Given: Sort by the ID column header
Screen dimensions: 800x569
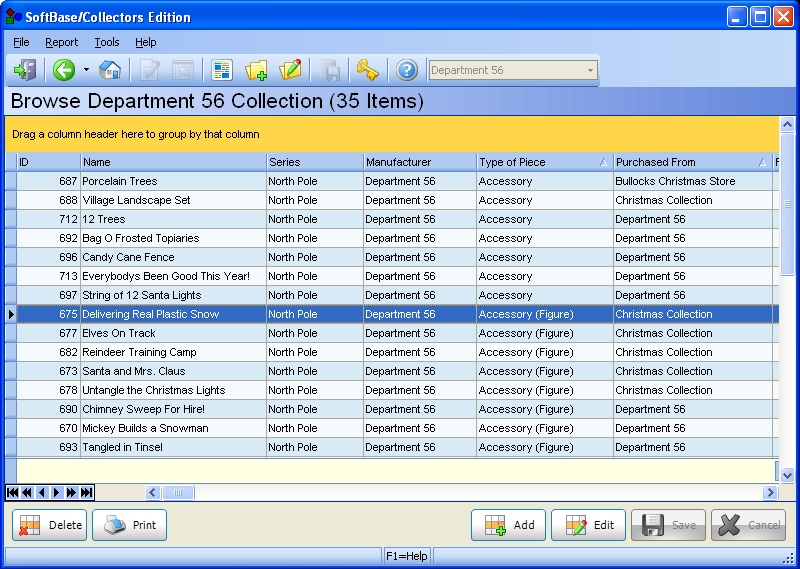Looking at the screenshot, I should coord(48,162).
